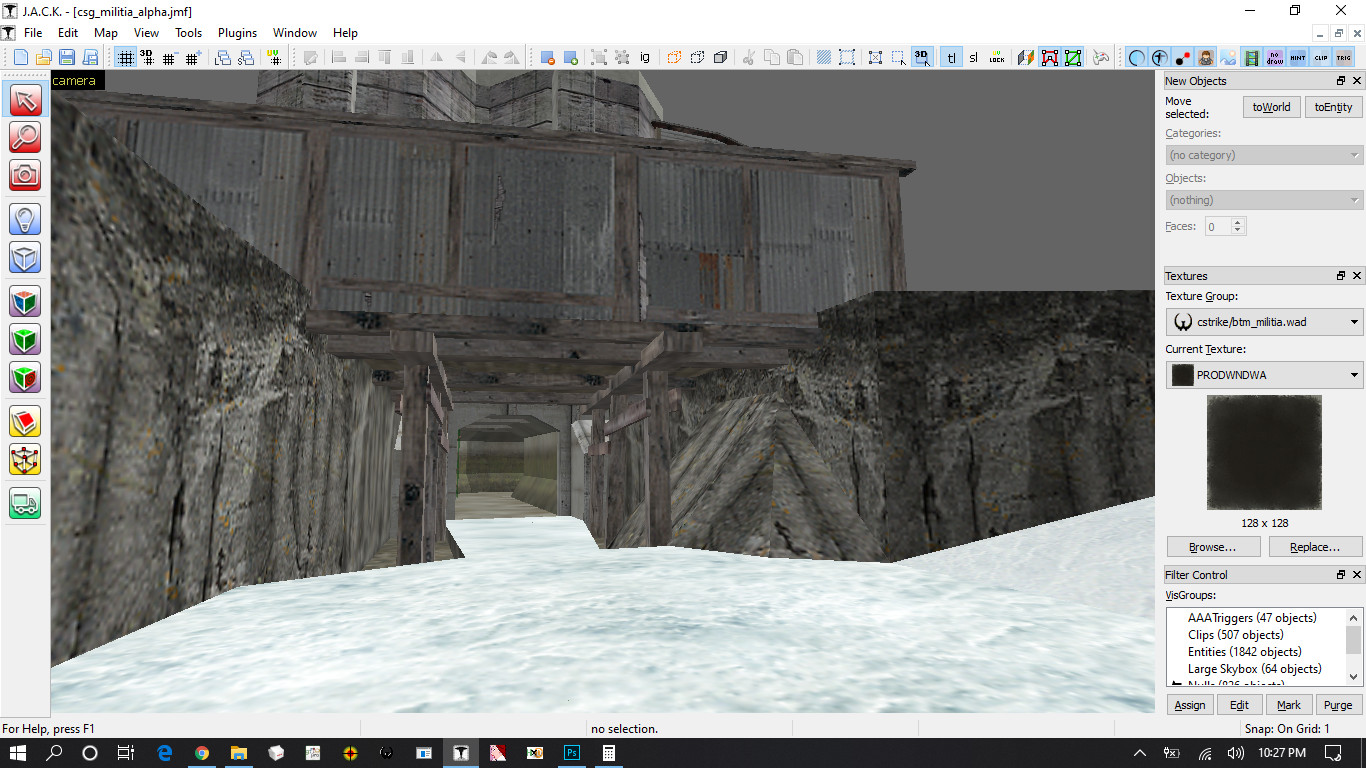Click Browse to pick a texture
The image size is (1366, 768).
(x=1212, y=547)
